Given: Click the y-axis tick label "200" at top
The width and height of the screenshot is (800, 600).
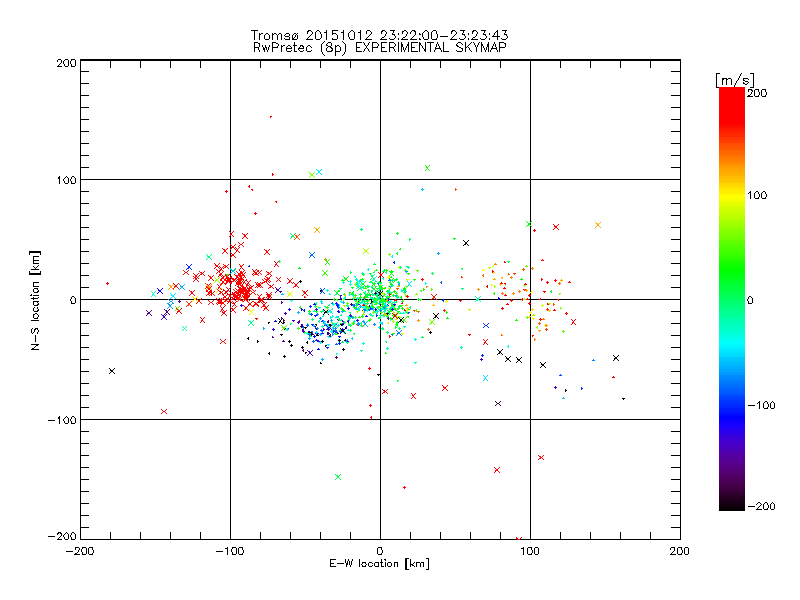Looking at the screenshot, I should [66, 63].
